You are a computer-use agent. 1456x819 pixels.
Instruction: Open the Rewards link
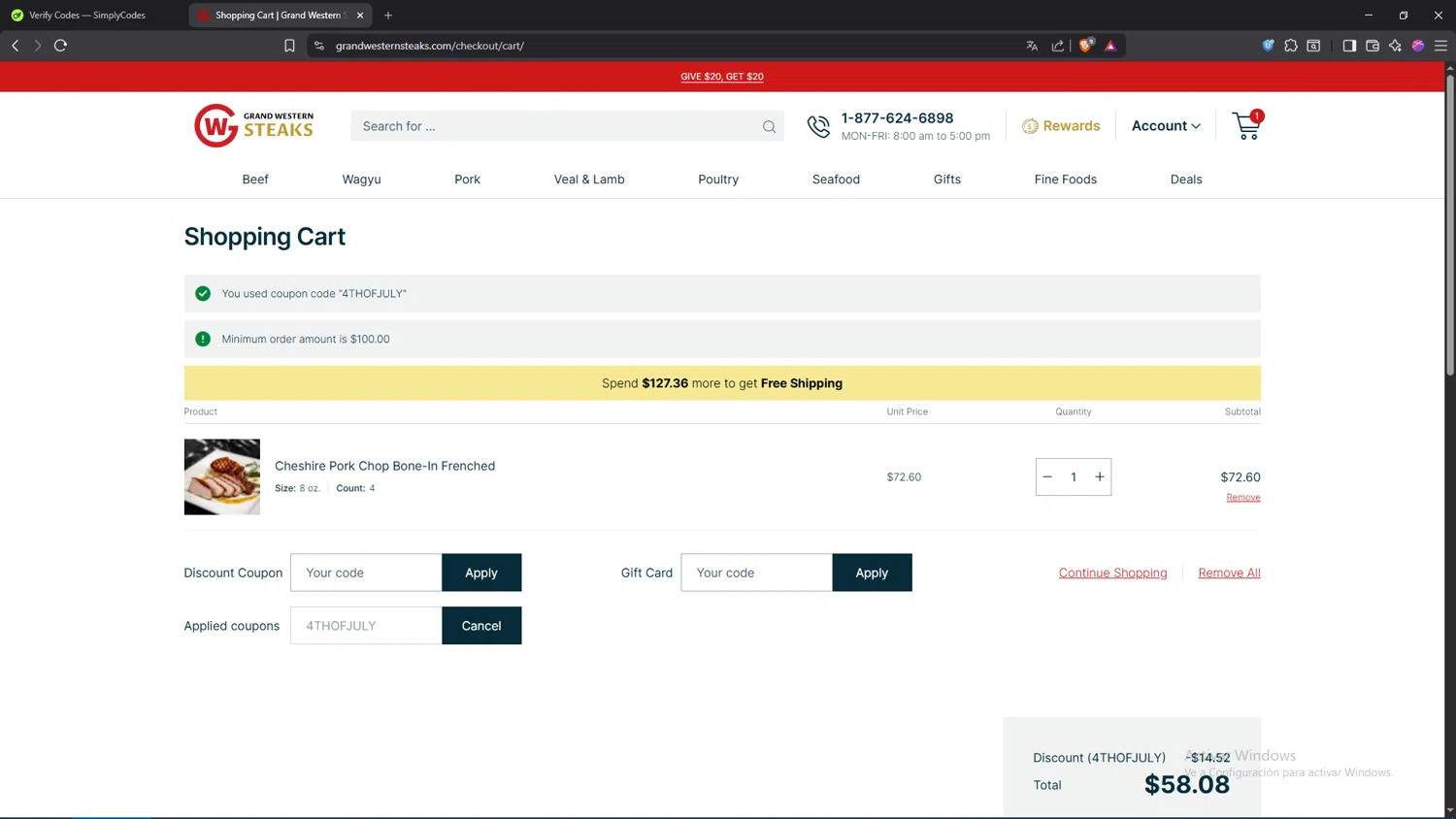click(1061, 126)
